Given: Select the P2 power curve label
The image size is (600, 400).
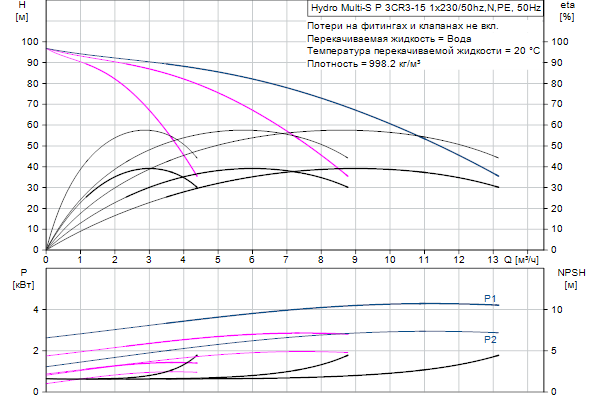Looking at the screenshot, I should pos(490,340).
